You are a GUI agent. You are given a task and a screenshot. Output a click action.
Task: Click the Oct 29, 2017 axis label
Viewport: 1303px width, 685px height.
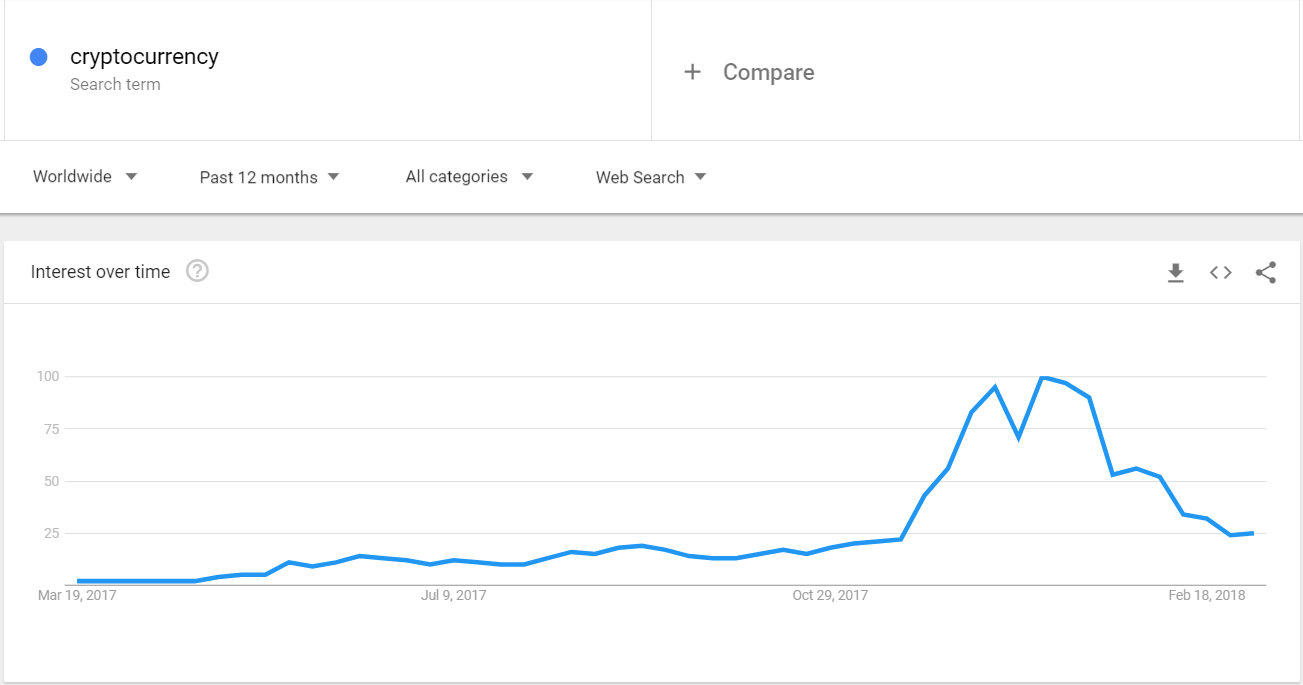830,595
